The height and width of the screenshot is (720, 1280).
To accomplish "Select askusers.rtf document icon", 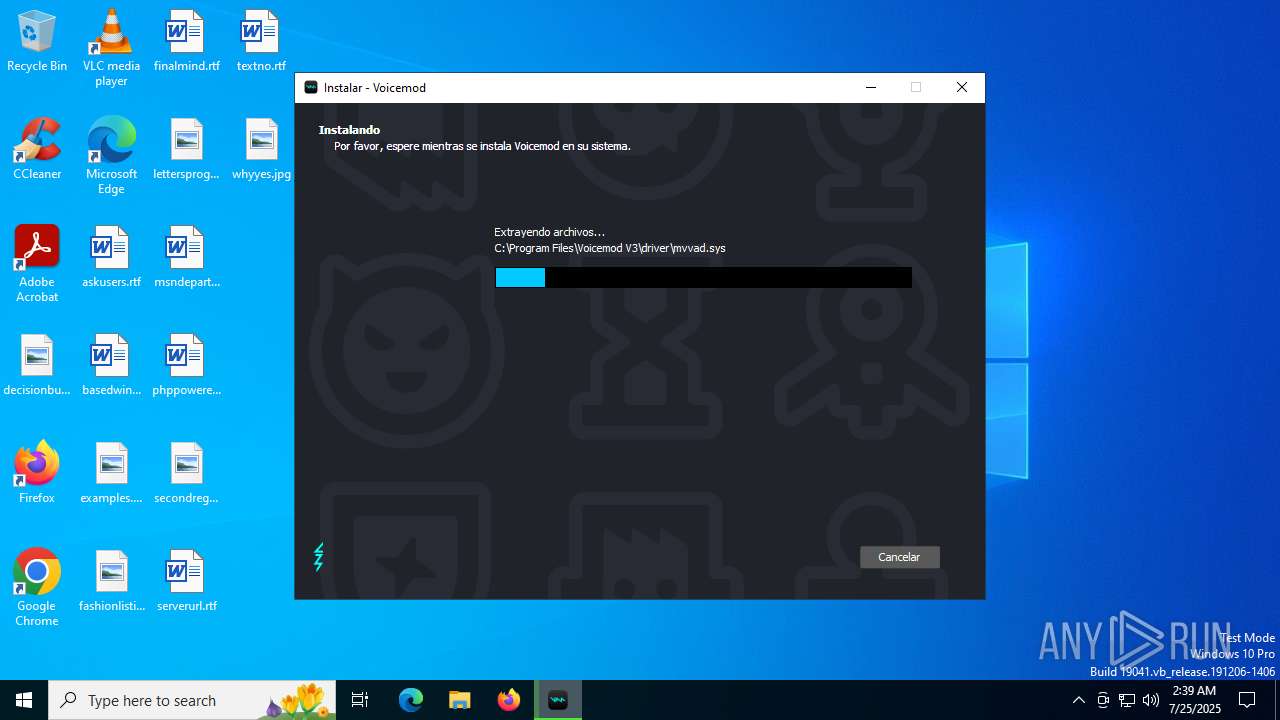I will (111, 258).
